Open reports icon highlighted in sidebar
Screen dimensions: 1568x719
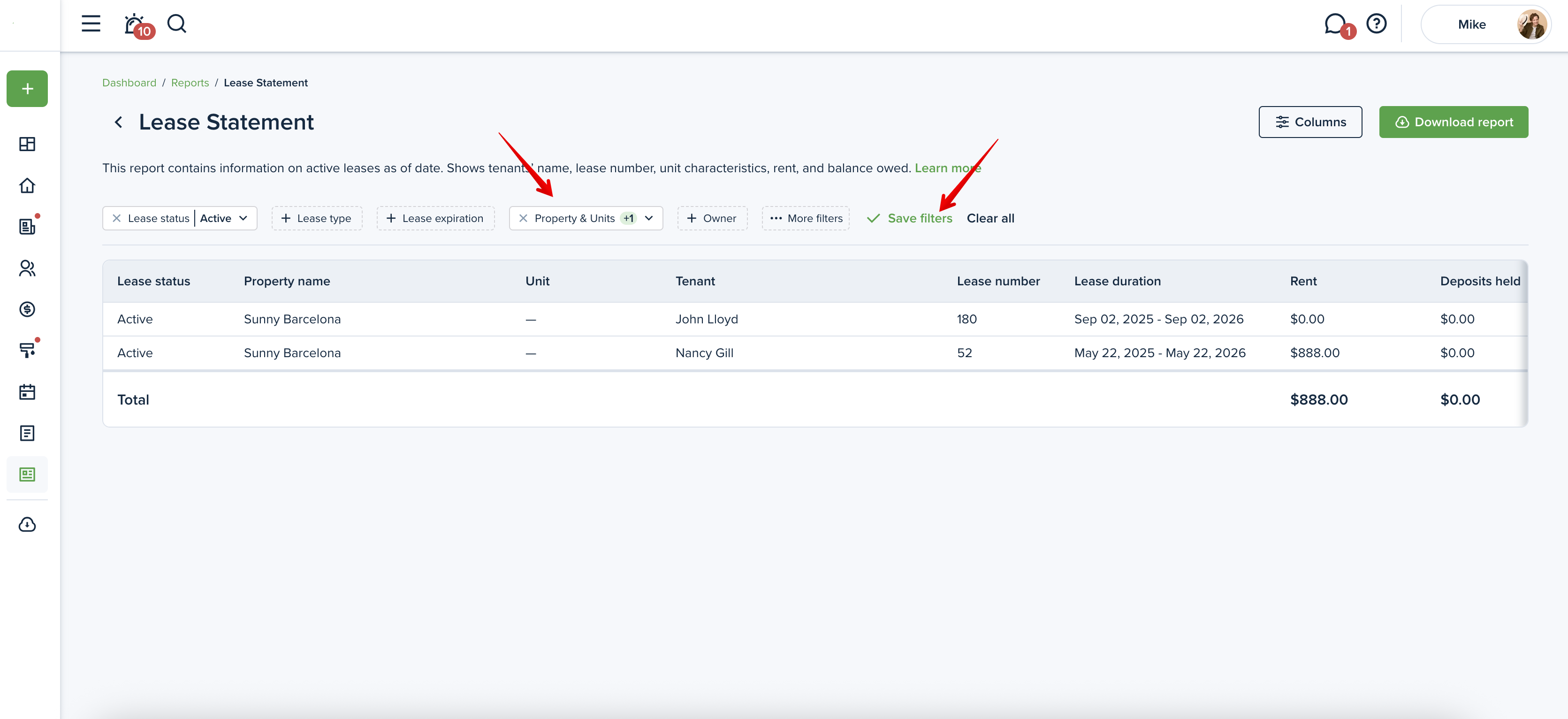coord(27,474)
